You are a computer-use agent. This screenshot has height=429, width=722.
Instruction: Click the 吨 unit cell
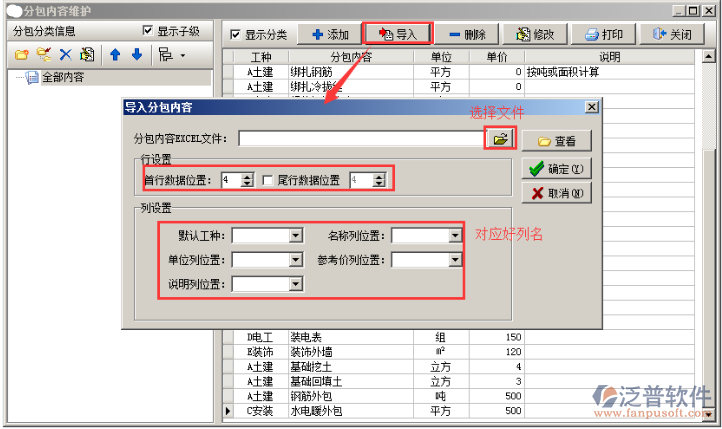point(441,396)
